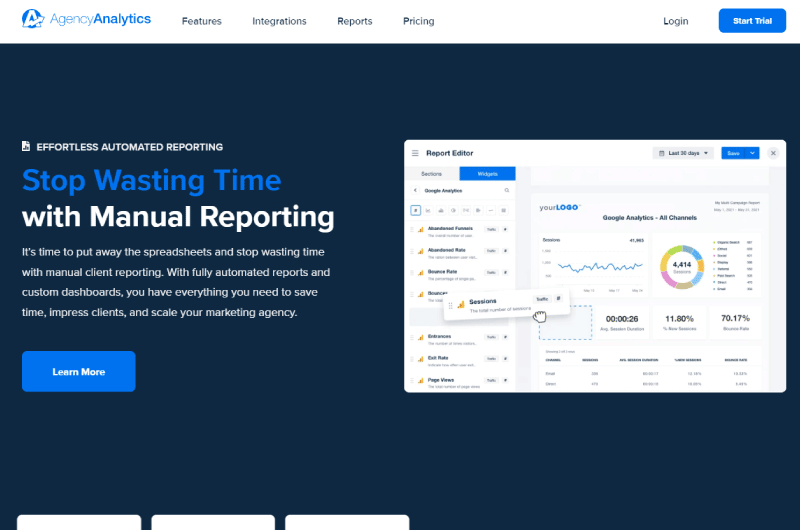Close the Report Editor with the X
The width and height of the screenshot is (800, 530).
773,153
